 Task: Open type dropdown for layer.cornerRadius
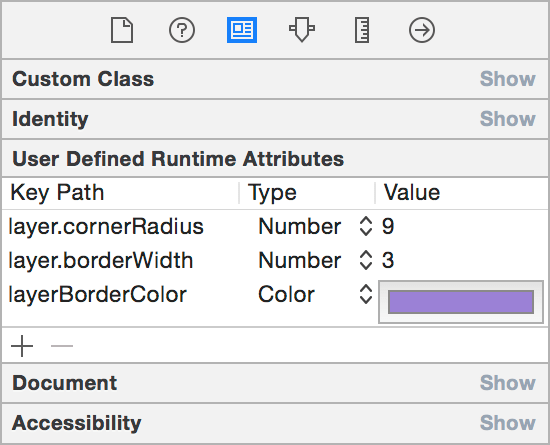365,226
